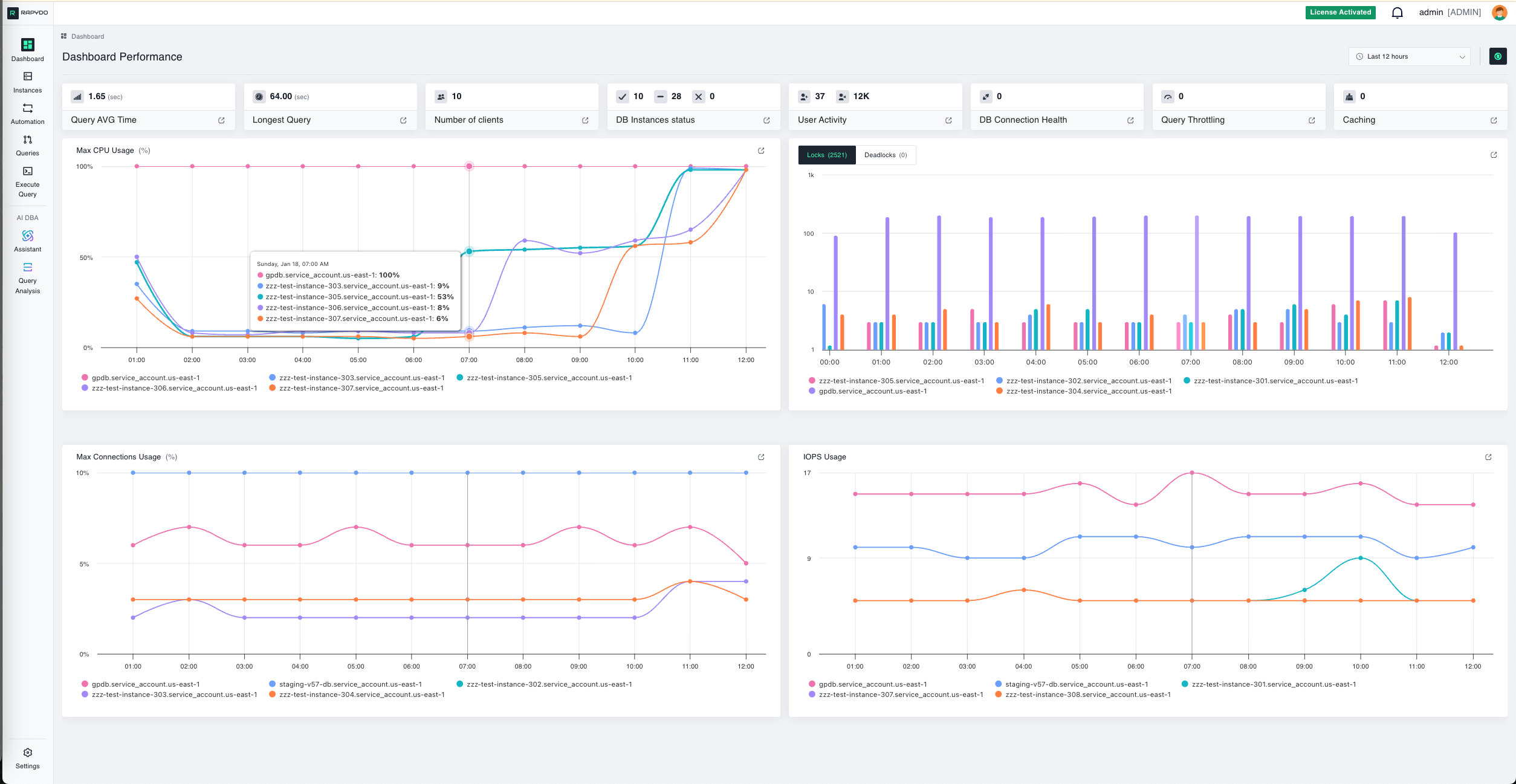Screen dimensions: 1516x784
Task: Switch to the Deadlocks tab
Action: click(886, 155)
